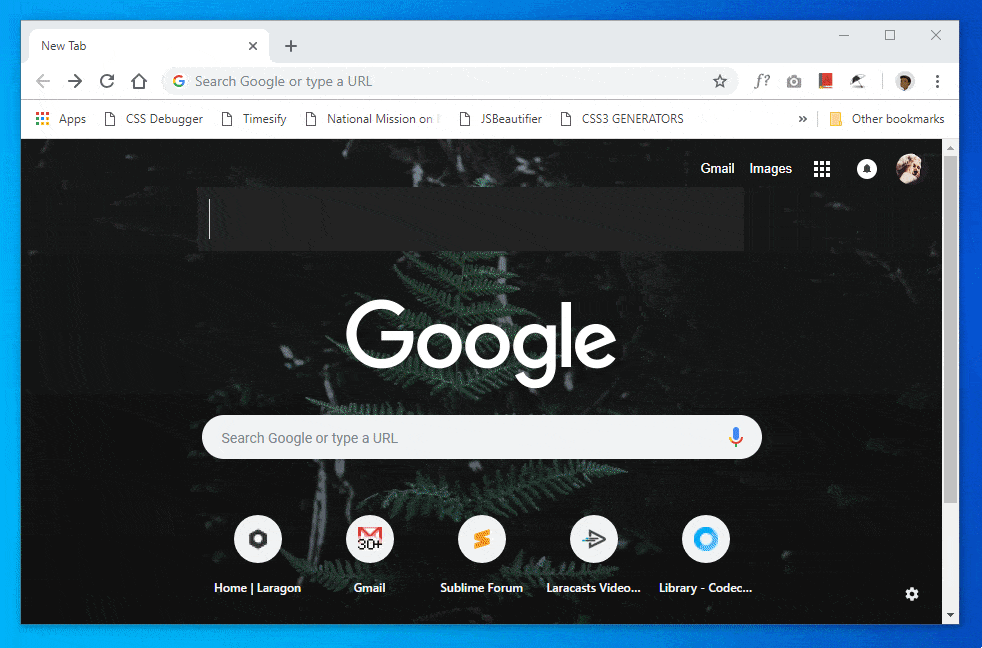The image size is (982, 648).
Task: Open the Google account avatar on page
Action: click(x=909, y=168)
